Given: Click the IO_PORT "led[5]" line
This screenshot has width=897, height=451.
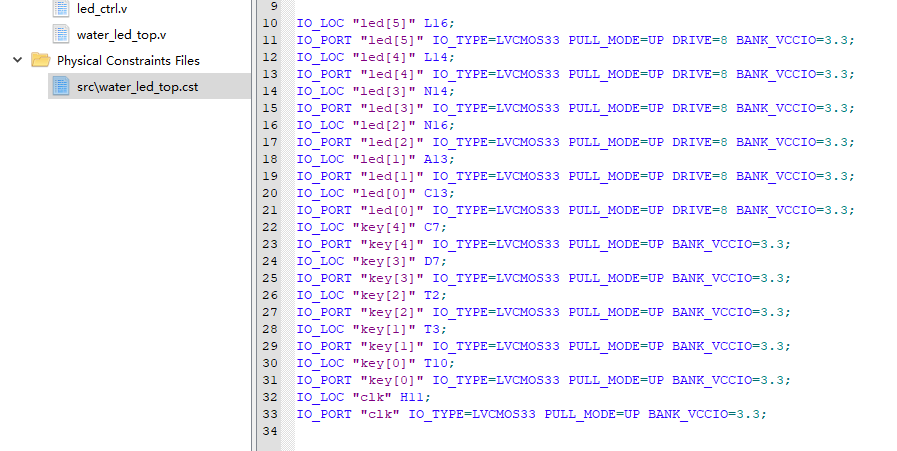Looking at the screenshot, I should pyautogui.click(x=575, y=40).
